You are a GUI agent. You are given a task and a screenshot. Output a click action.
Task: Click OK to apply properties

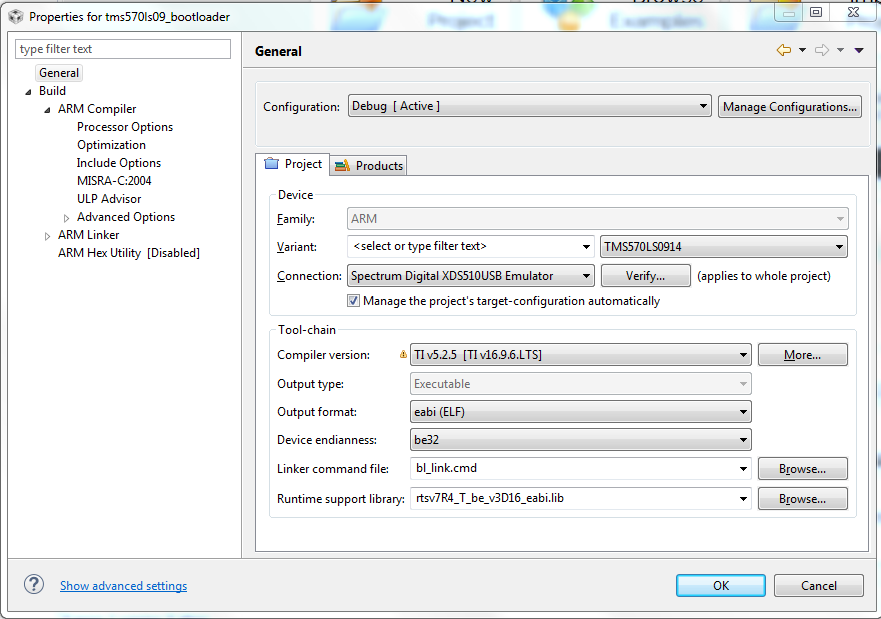[721, 586]
